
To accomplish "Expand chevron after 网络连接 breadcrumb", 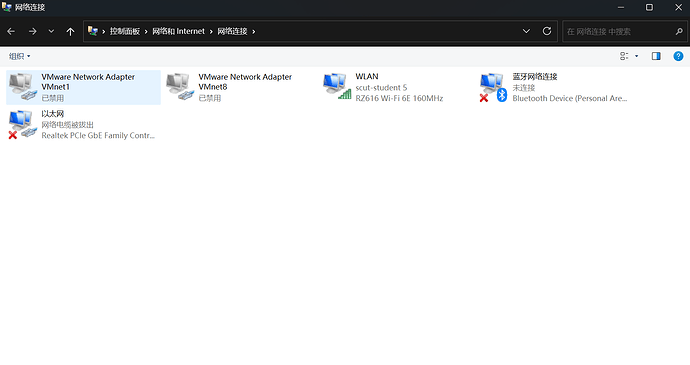I will click(253, 32).
